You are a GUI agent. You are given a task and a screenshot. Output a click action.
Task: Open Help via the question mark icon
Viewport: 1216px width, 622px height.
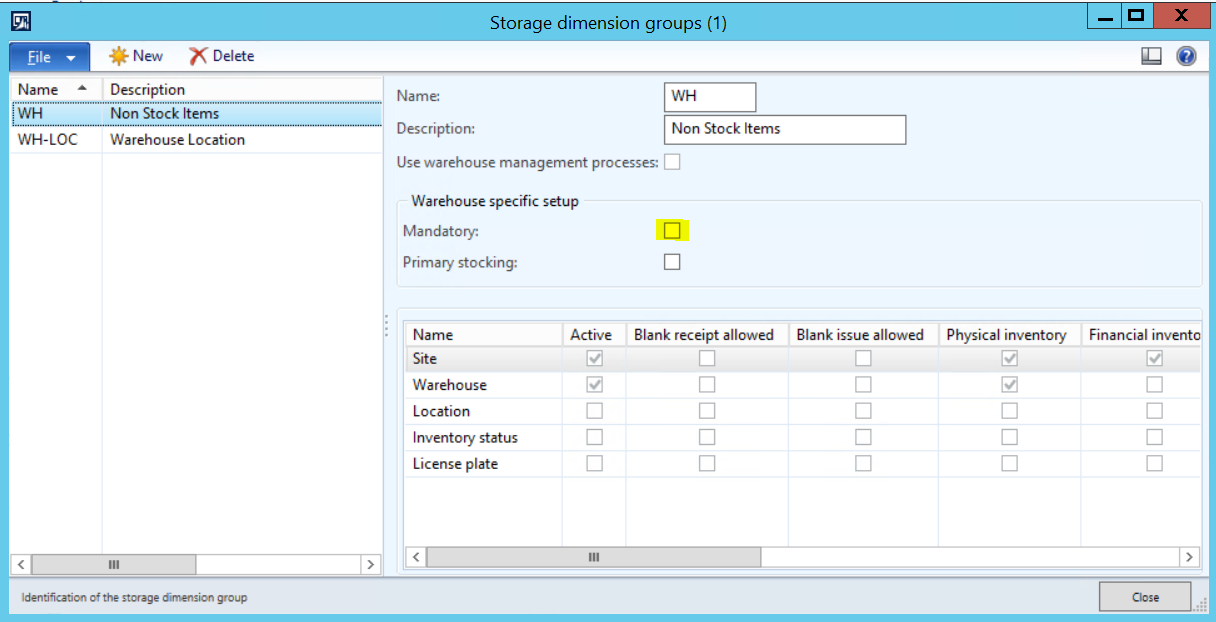(x=1186, y=56)
